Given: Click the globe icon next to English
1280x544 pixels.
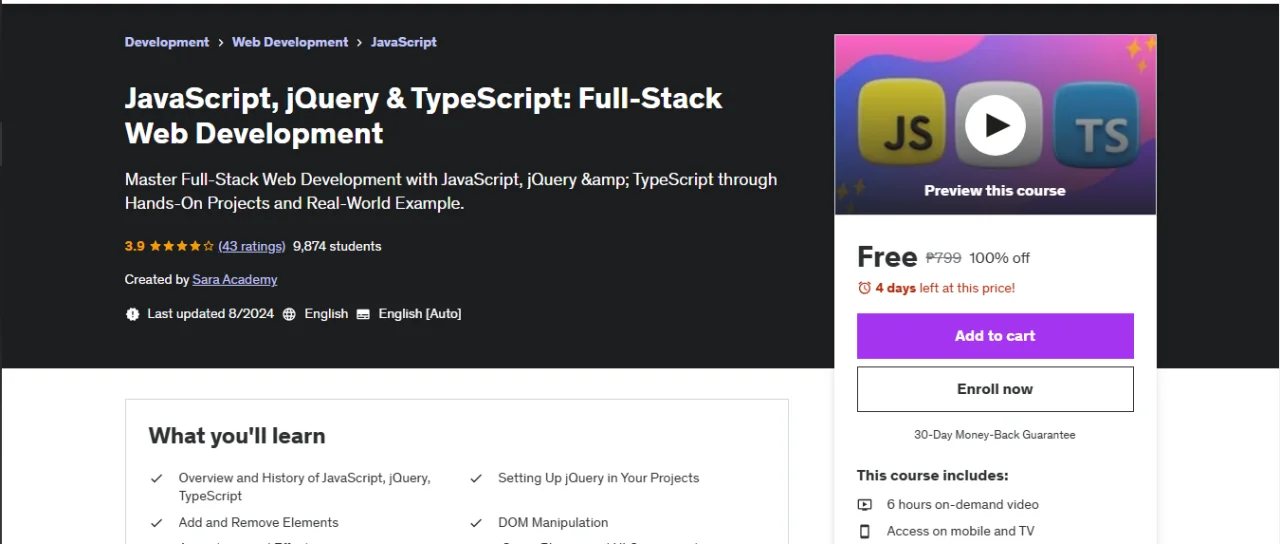Looking at the screenshot, I should coord(289,314).
